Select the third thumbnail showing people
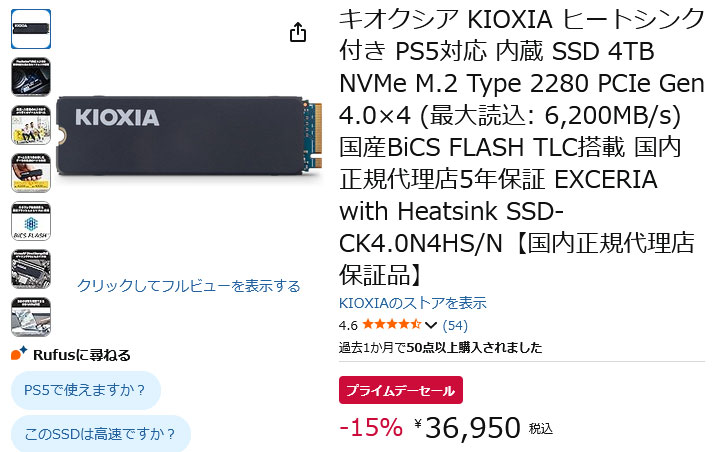This screenshot has width=724, height=452. (31, 125)
